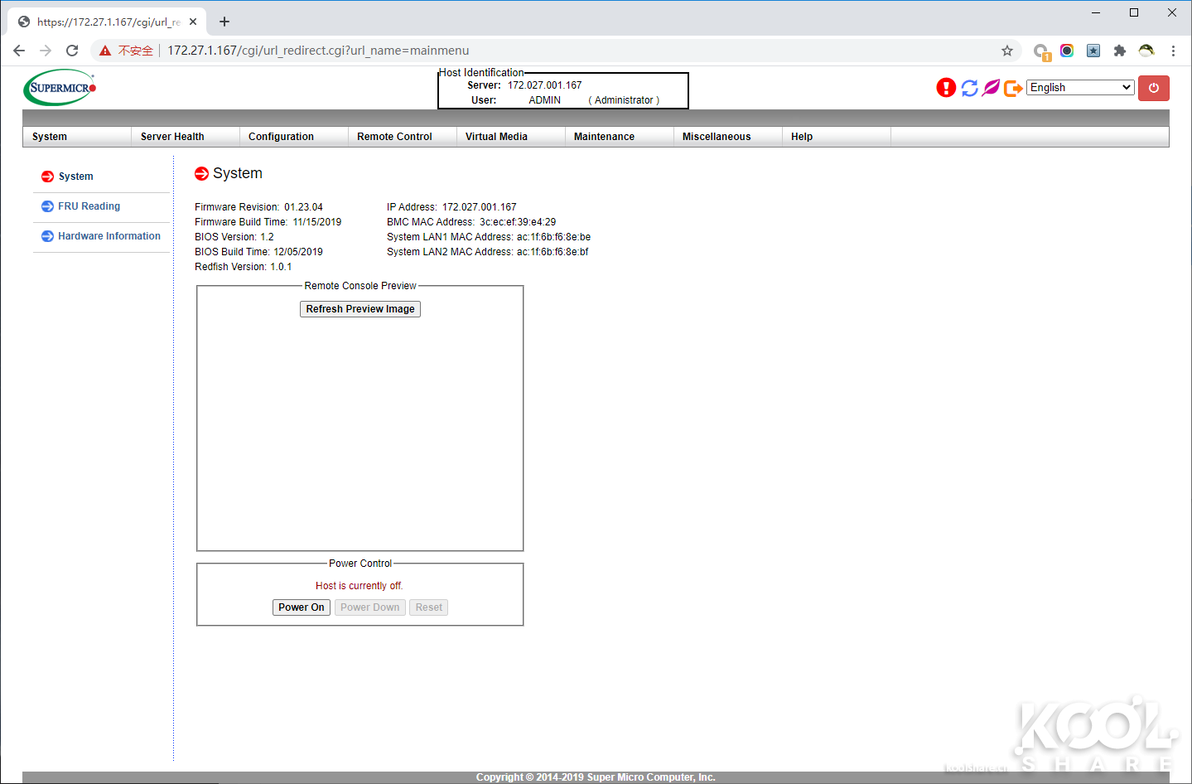Click the Reset button

(x=429, y=608)
